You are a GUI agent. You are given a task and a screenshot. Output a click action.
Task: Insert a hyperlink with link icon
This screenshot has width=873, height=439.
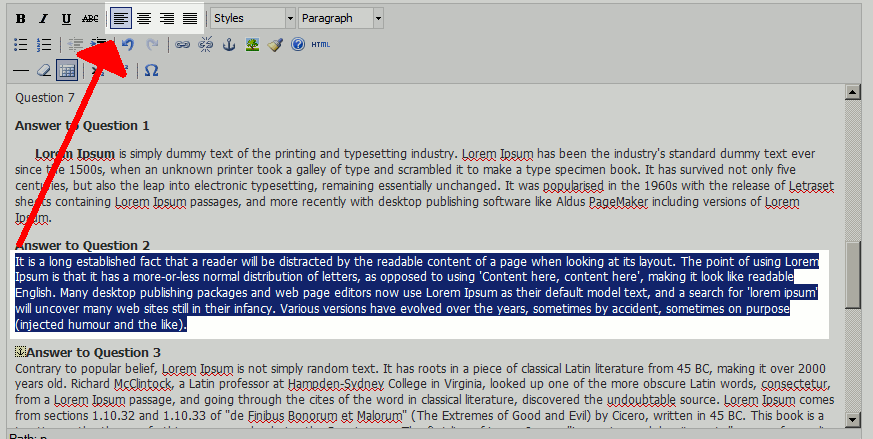point(182,45)
